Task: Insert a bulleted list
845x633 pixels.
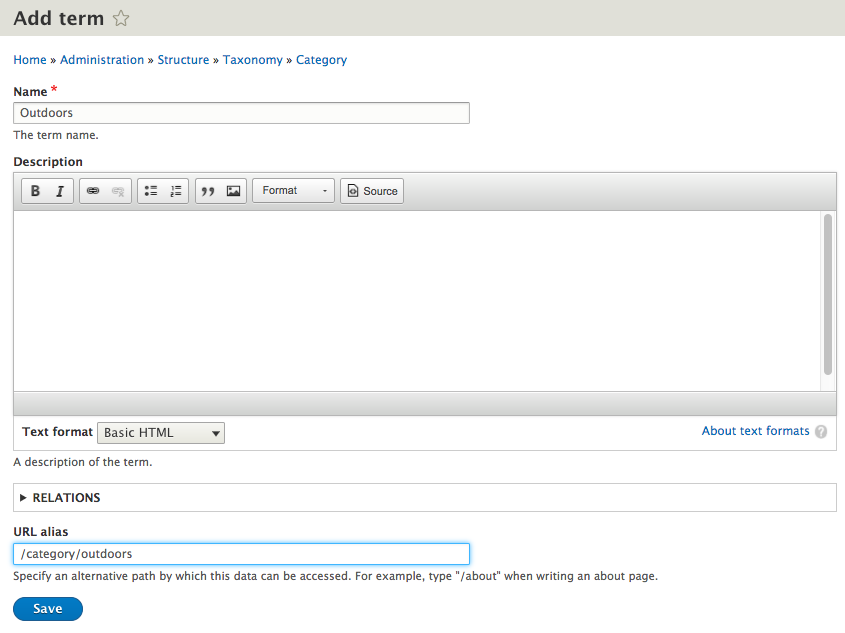Action: 151,191
